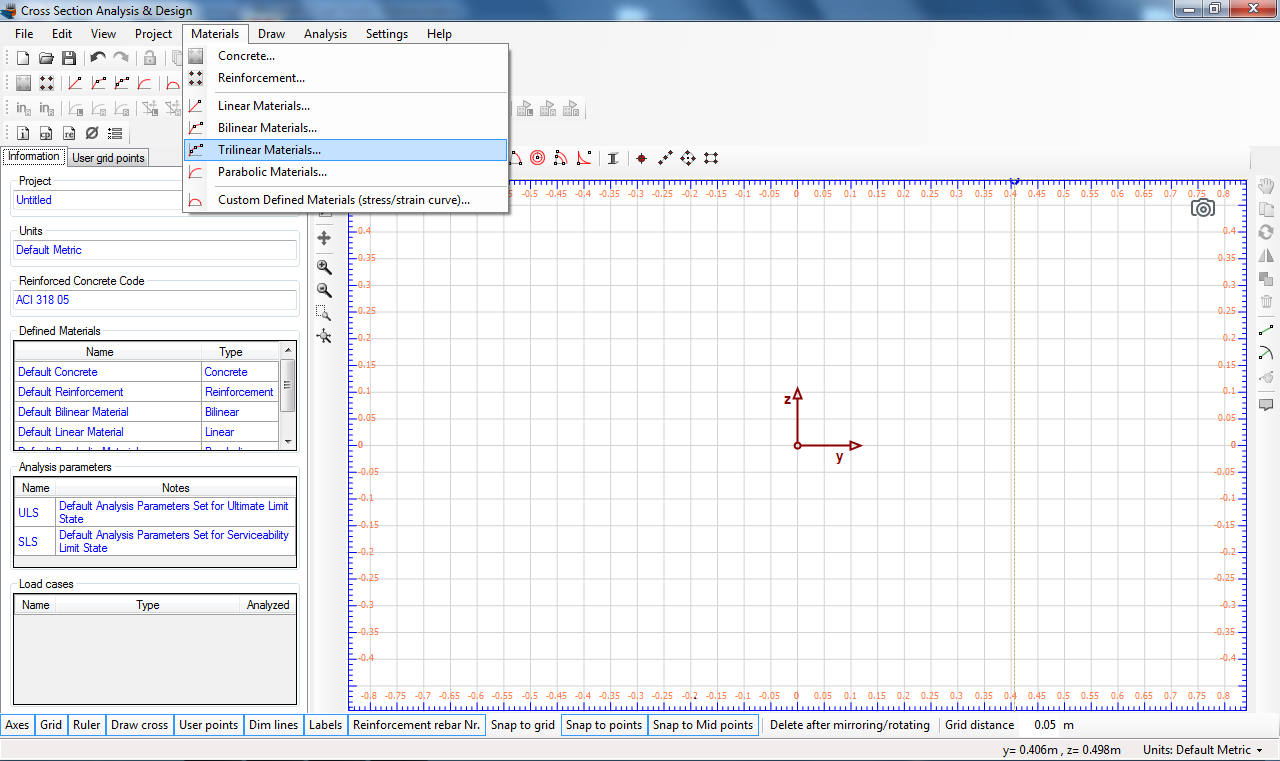Image resolution: width=1280 pixels, height=761 pixels.
Task: Place a single rebar point
Action: coord(642,158)
